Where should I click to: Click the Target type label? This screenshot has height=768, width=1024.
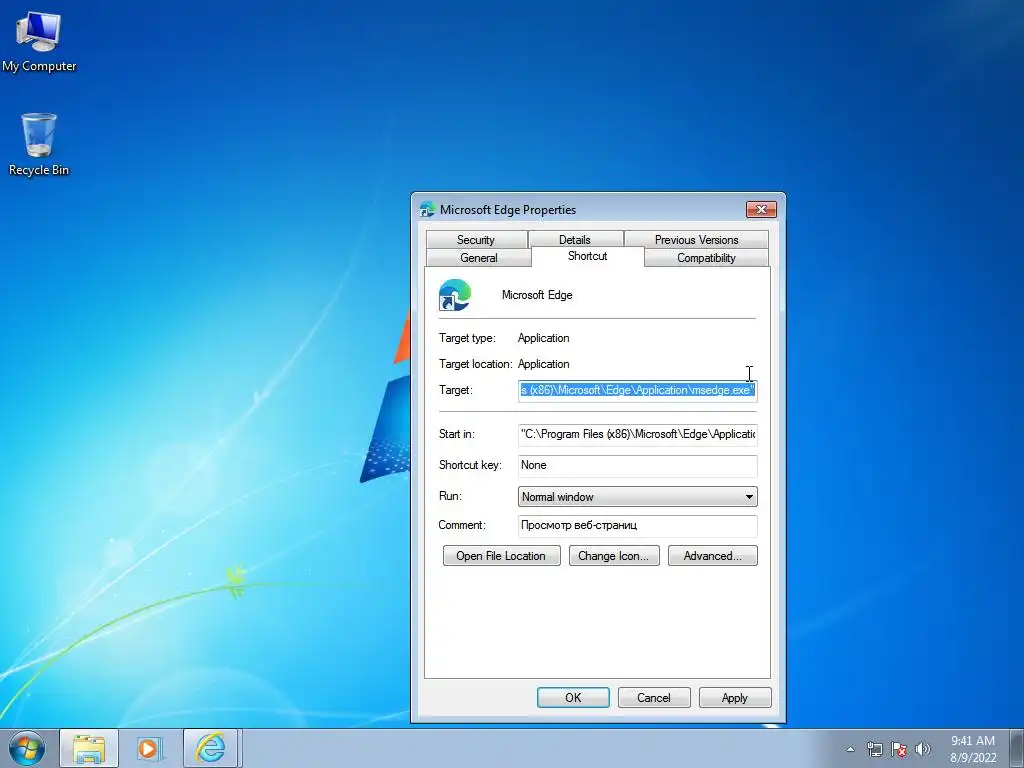tap(467, 338)
